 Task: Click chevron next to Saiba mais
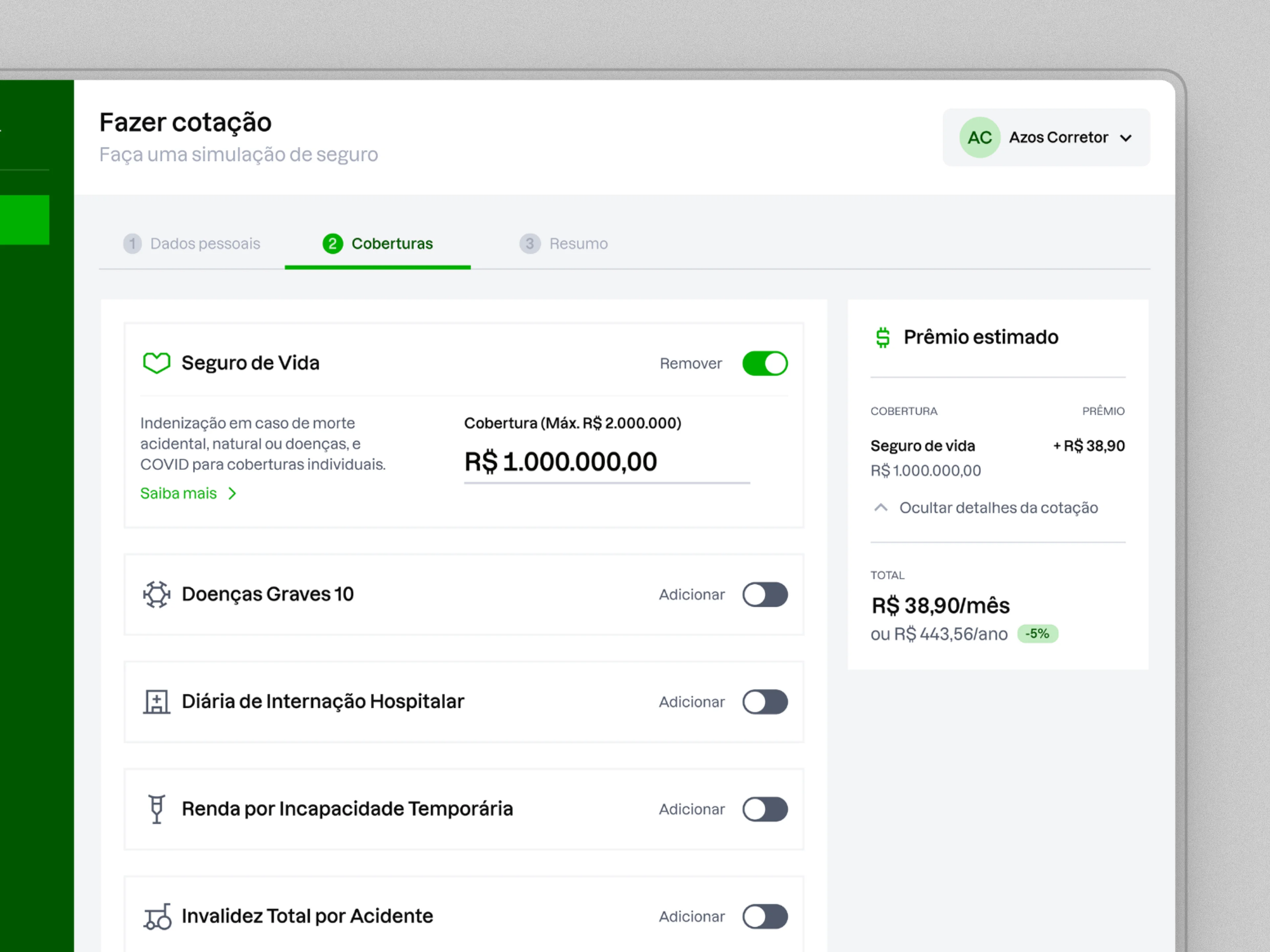tap(233, 494)
